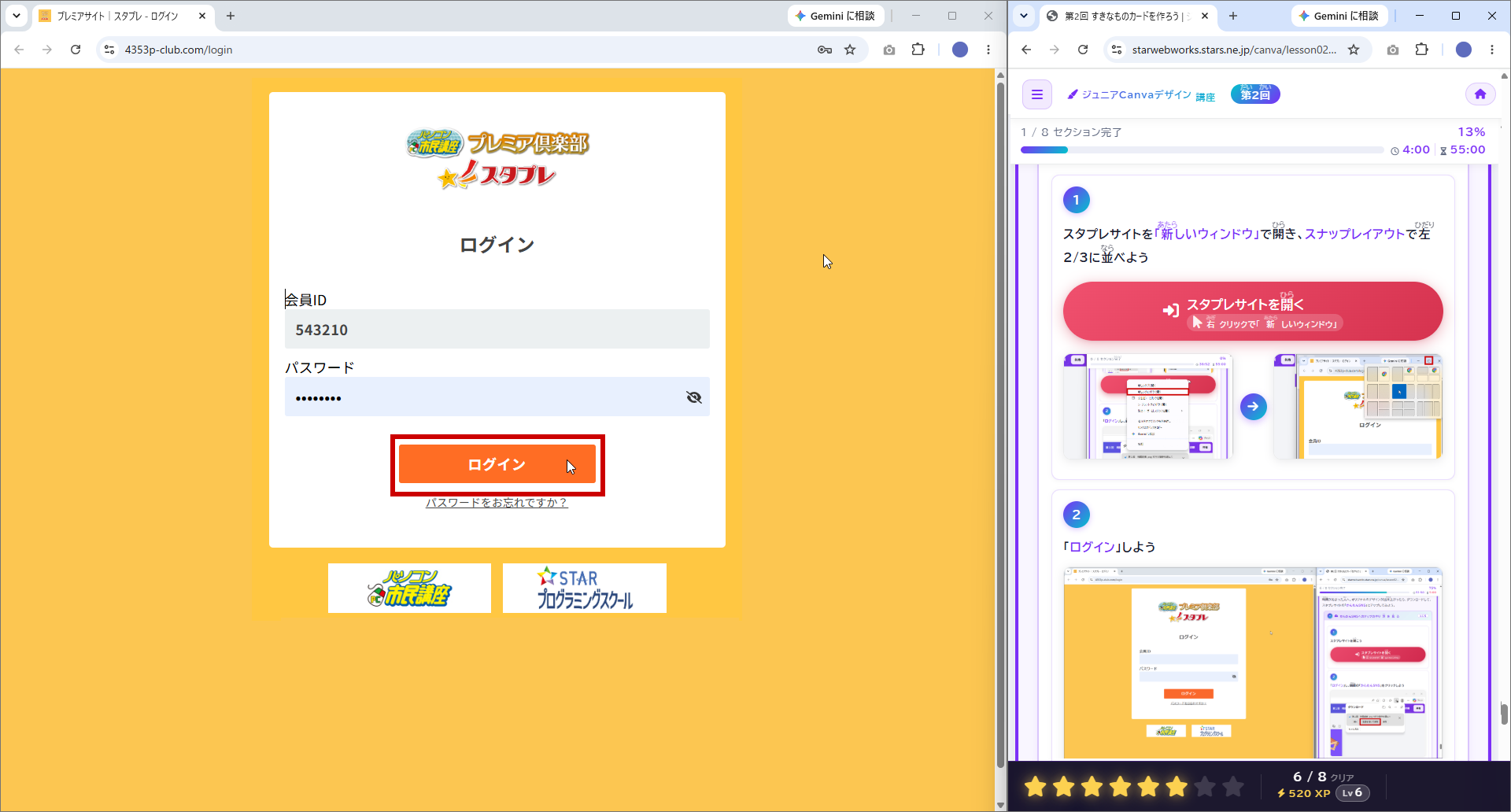Click the first gold star in the rating bar
Image resolution: width=1511 pixels, height=812 pixels.
pyautogui.click(x=1036, y=786)
